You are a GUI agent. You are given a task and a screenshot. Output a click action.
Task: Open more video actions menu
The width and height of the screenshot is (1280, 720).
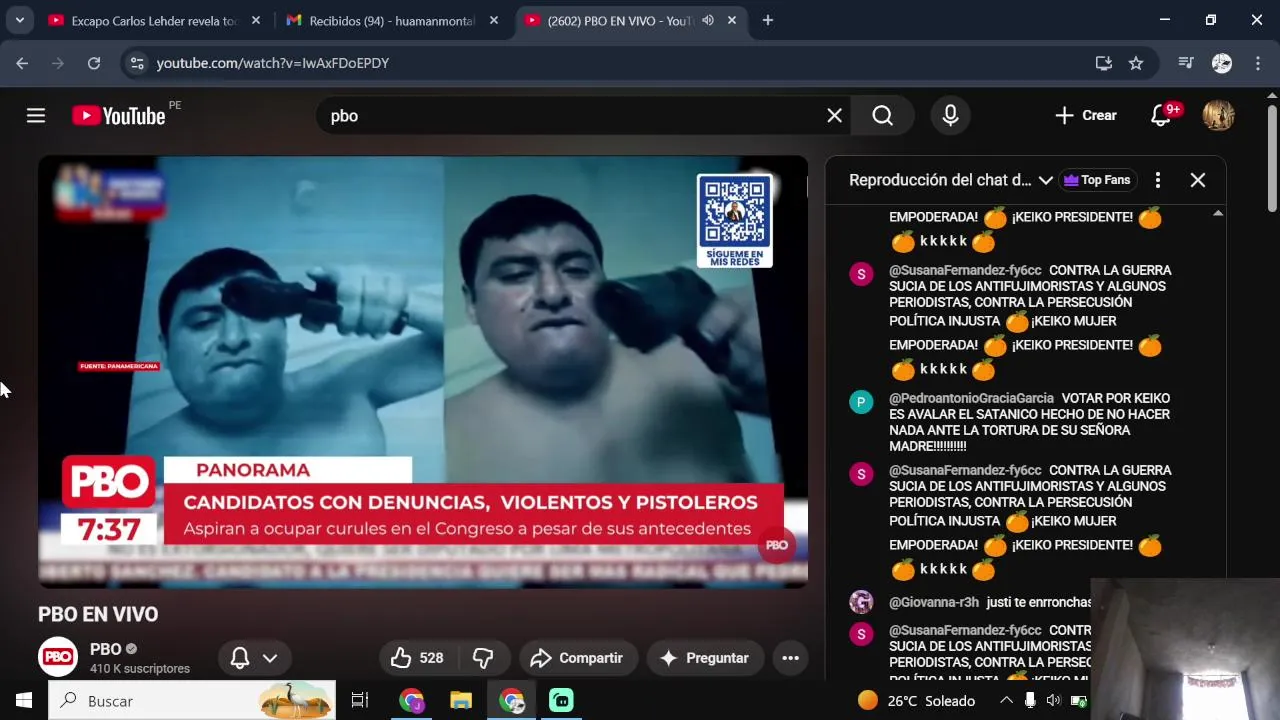pos(790,658)
